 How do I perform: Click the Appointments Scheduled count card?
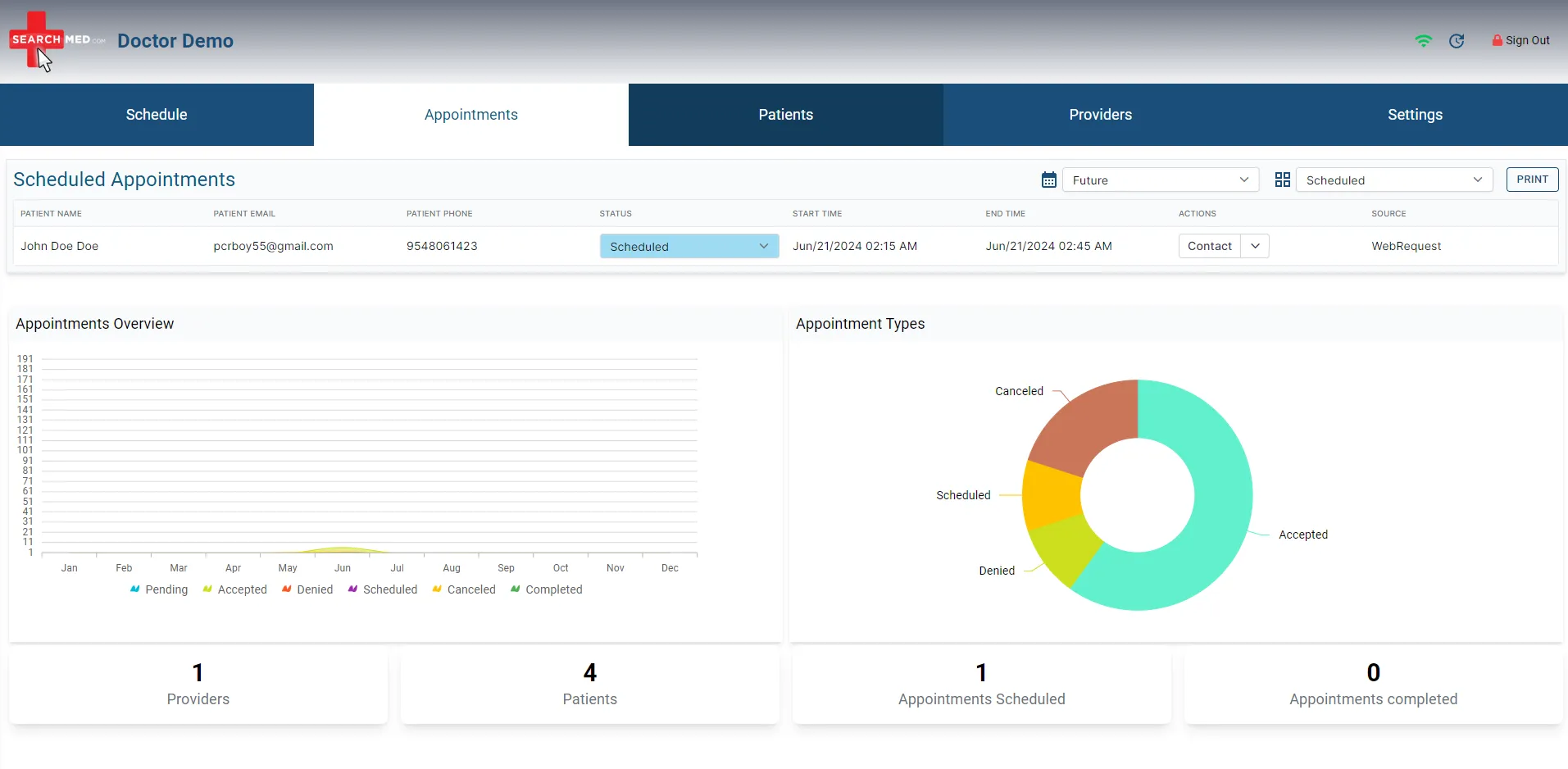click(x=982, y=685)
